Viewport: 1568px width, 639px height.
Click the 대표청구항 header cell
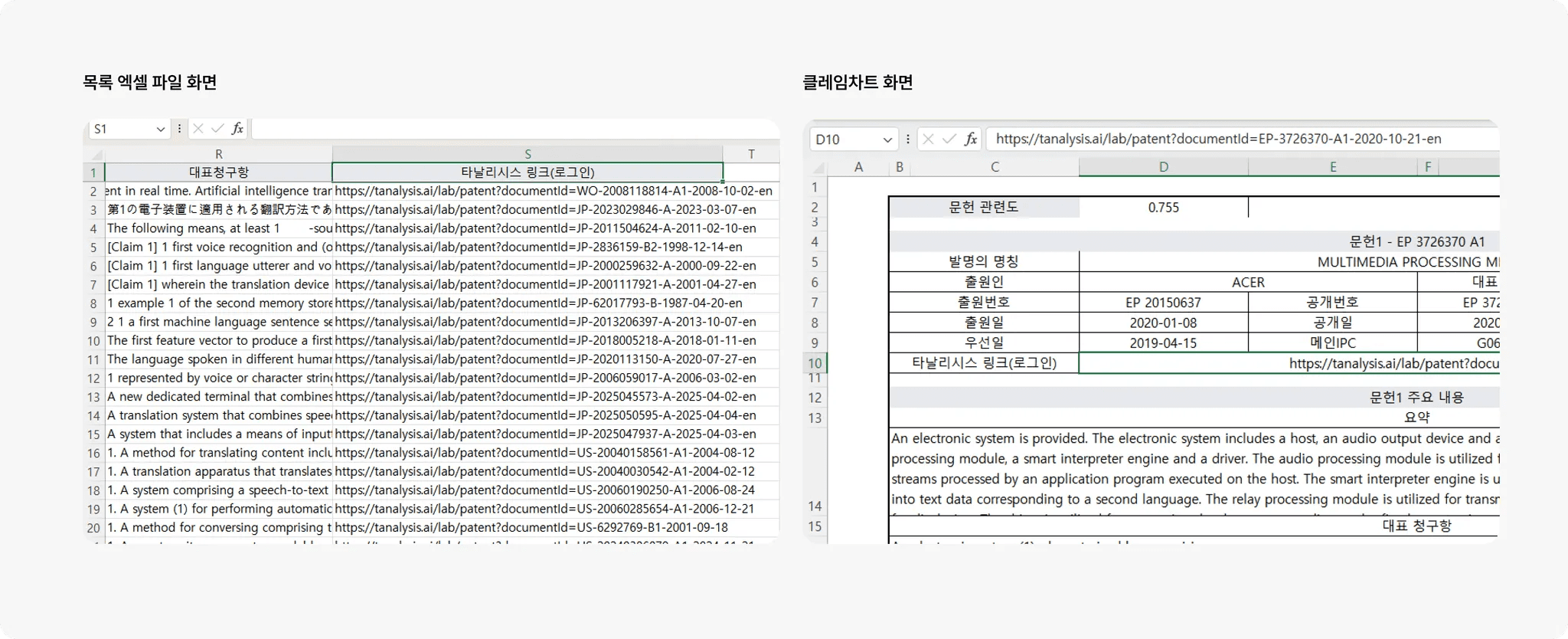tap(219, 172)
